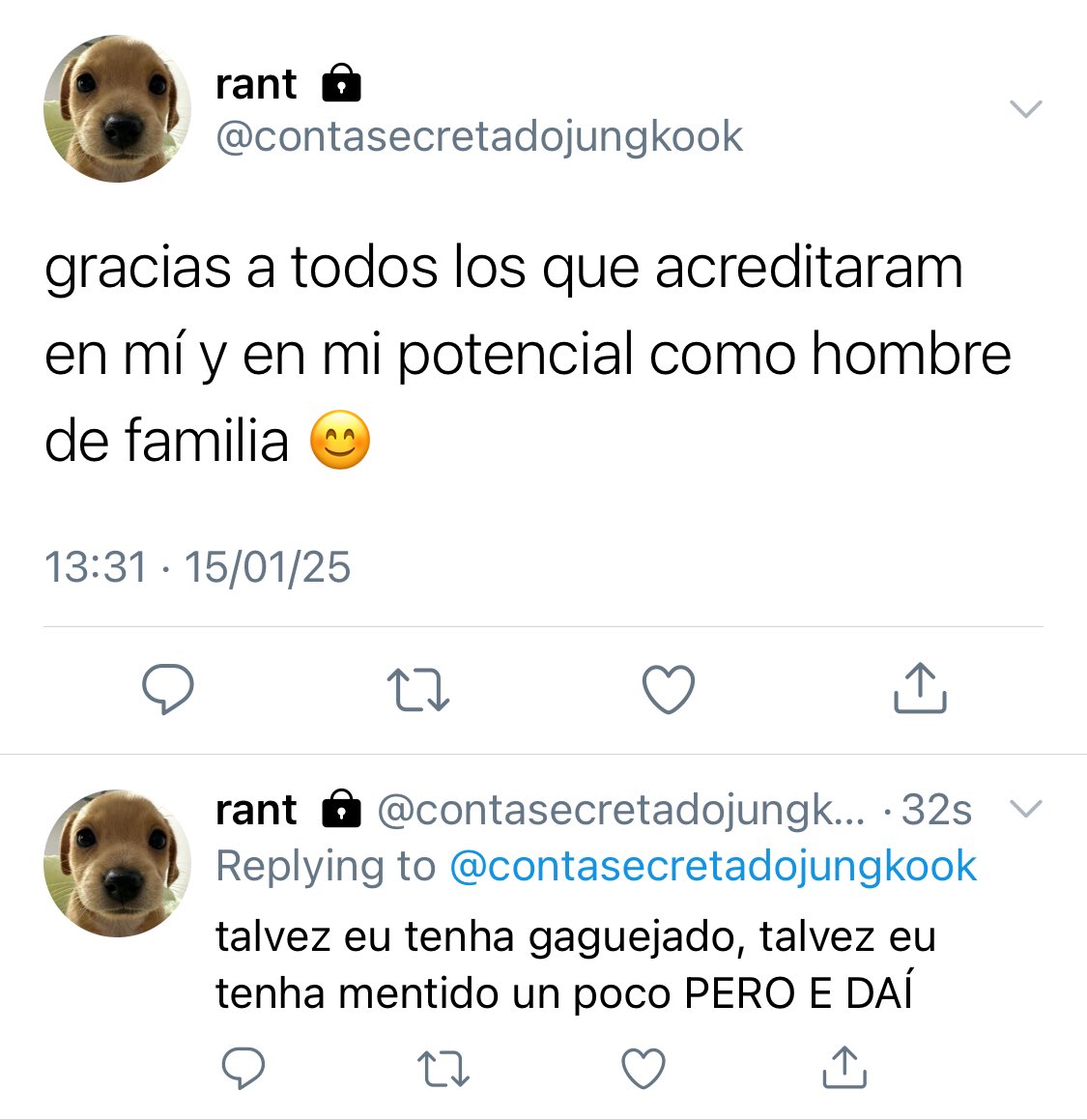Viewport: 1087px width, 1120px height.
Task: Retweet the main tweet about hombre de familia
Action: 417,689
